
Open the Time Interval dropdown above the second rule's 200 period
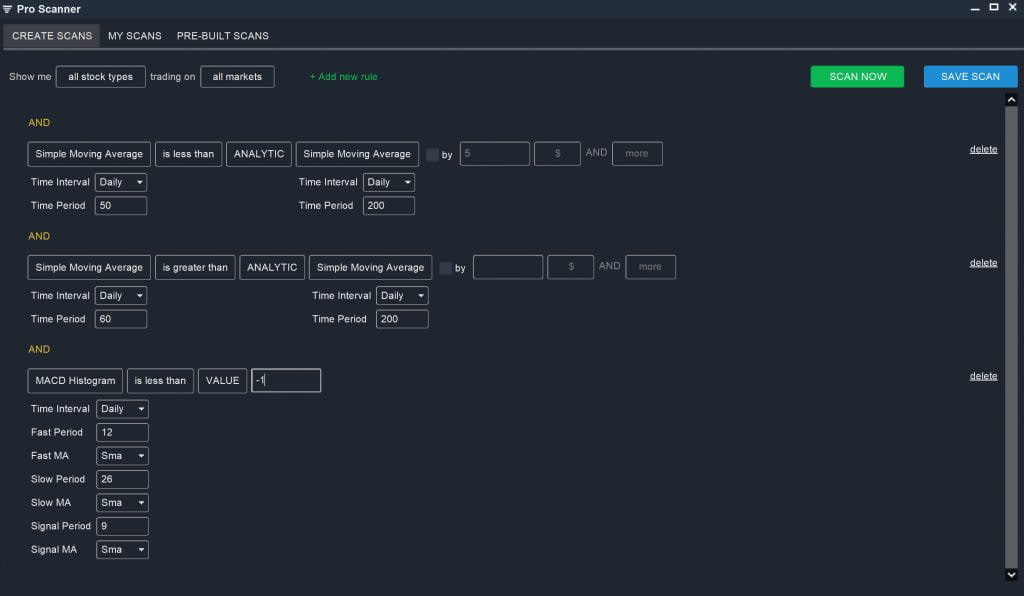click(x=402, y=296)
